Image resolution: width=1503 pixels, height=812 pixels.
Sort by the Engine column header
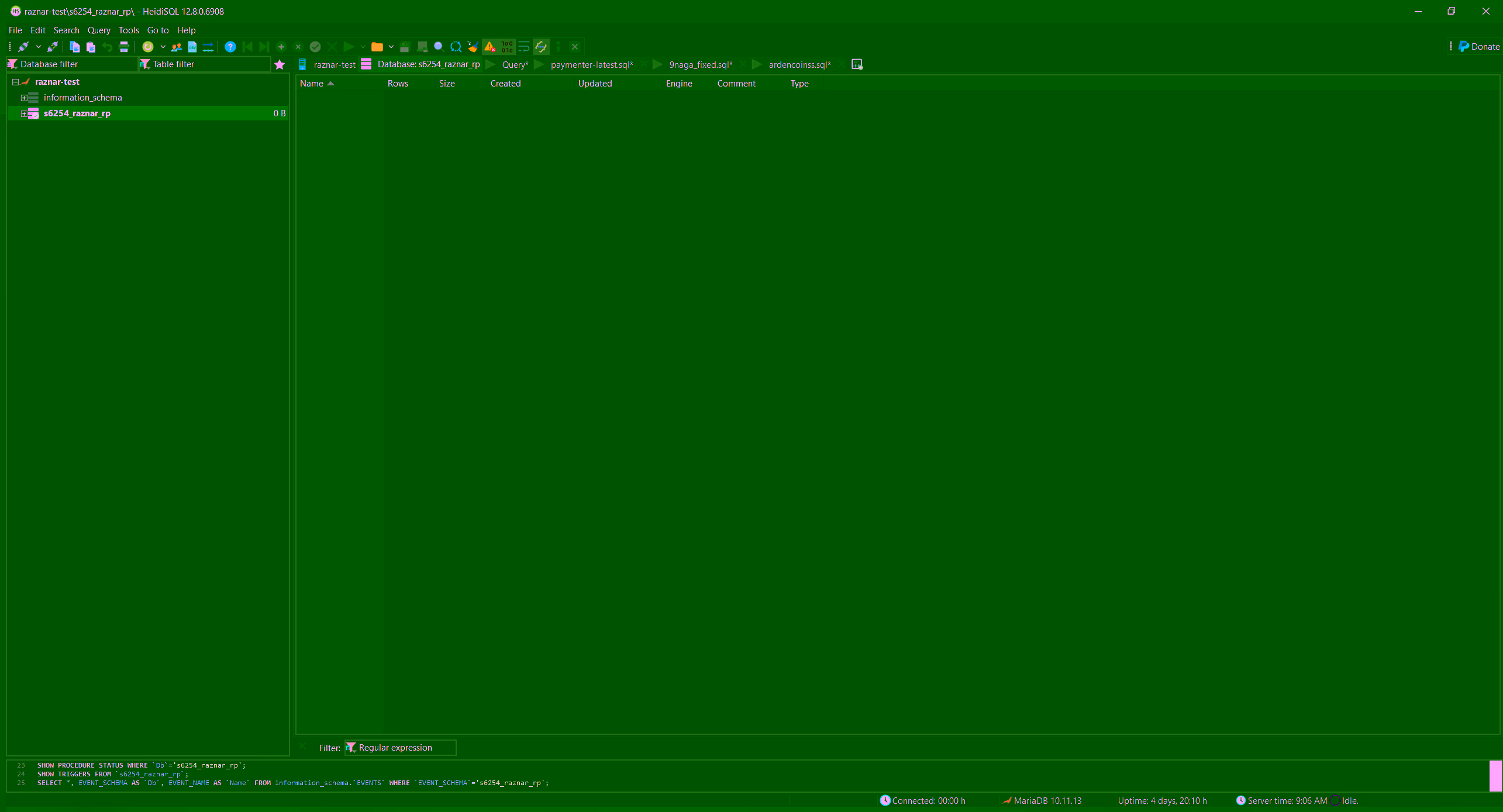679,84
